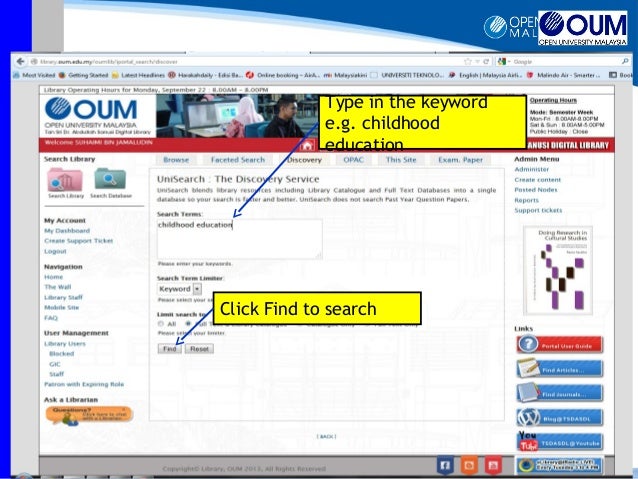
Task: Open My Dashboard link
Action: (x=67, y=231)
